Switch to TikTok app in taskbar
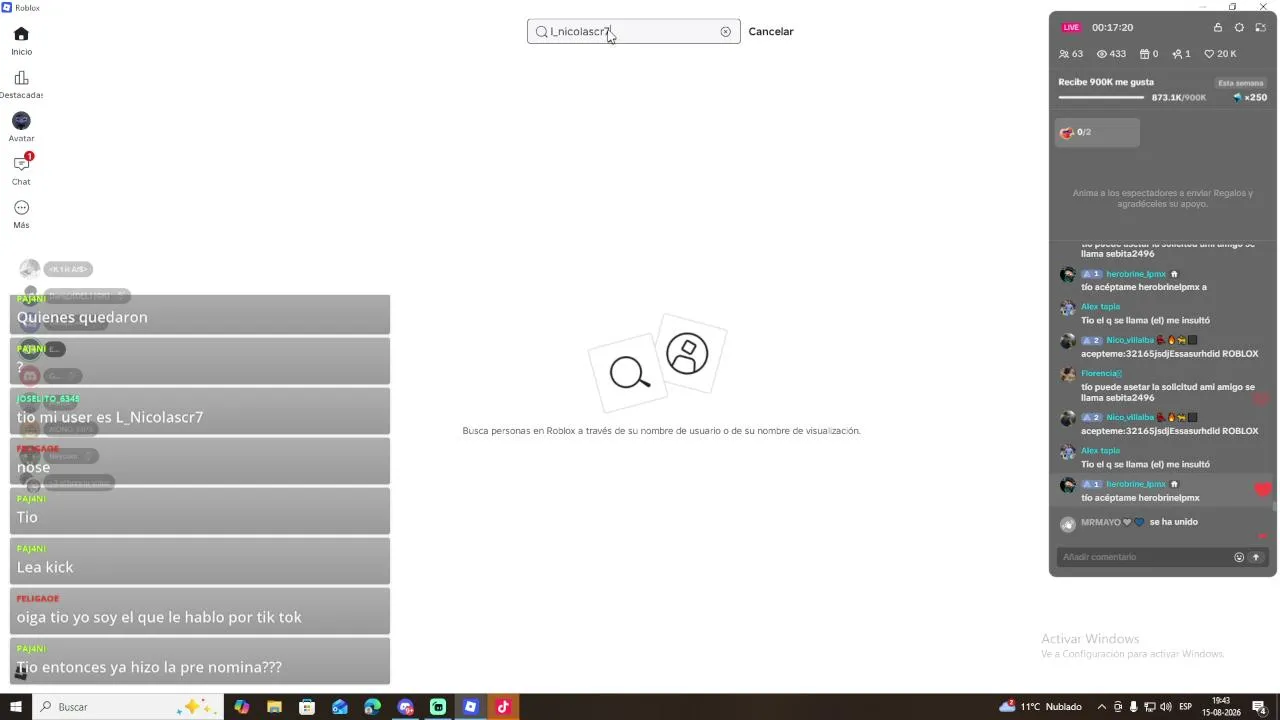 coord(503,707)
